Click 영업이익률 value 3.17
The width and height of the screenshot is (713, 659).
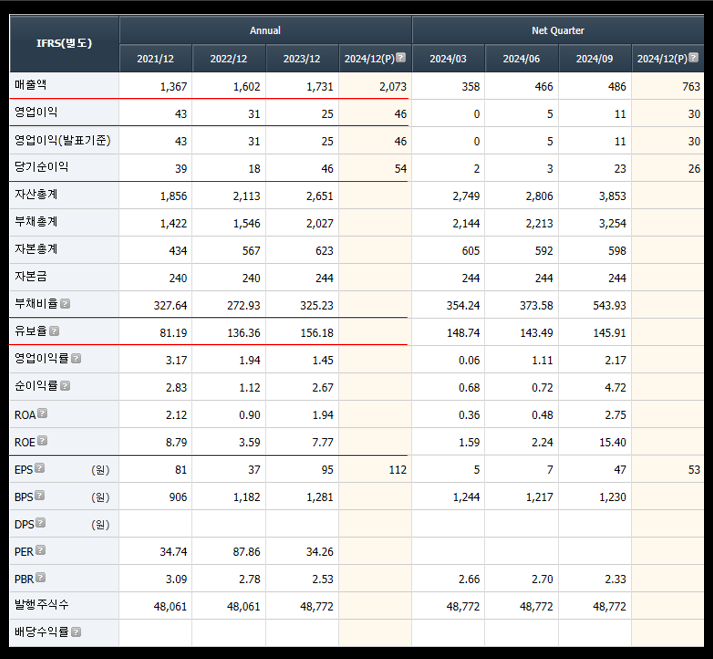(x=176, y=360)
